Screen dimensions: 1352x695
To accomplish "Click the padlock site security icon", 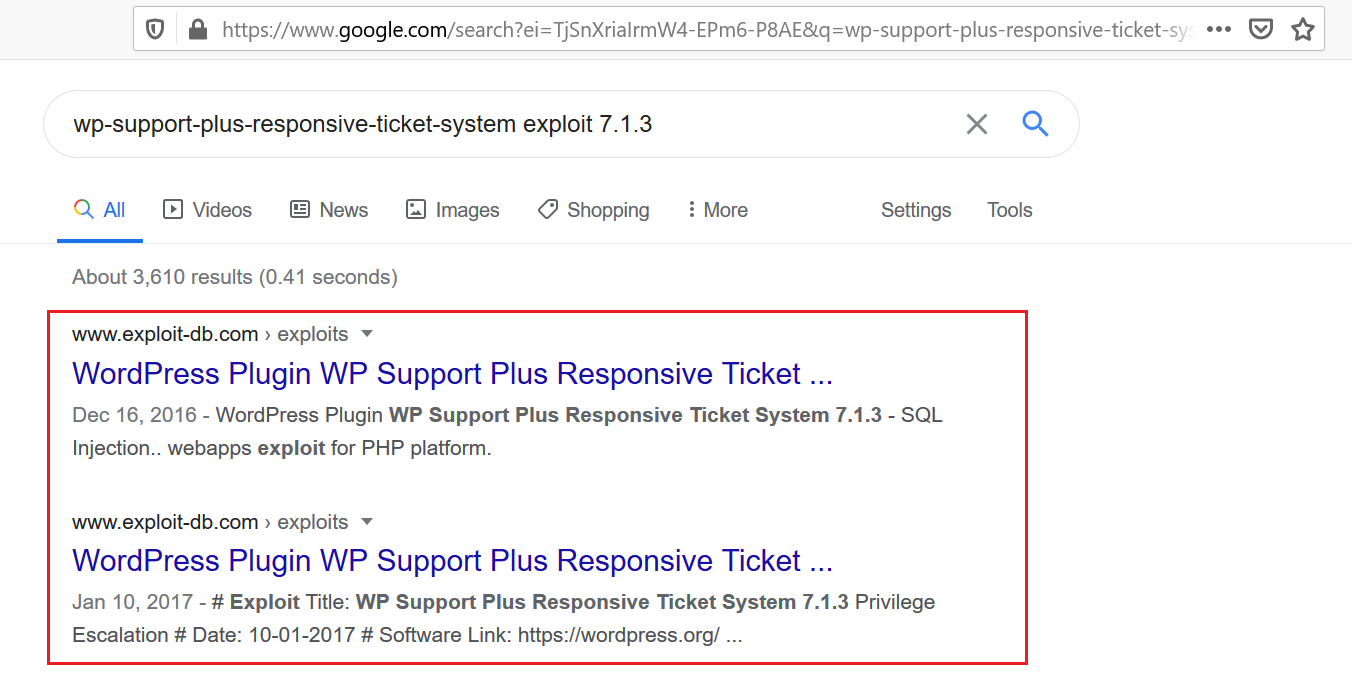I will point(198,30).
